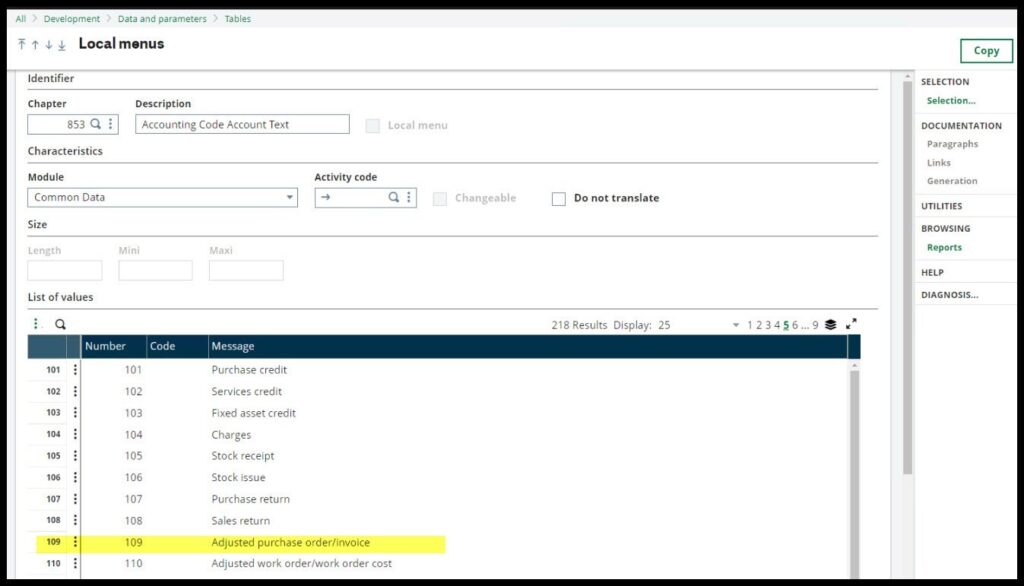The image size is (1024, 586).
Task: Go to first record arrow icon
Action: click(22, 45)
